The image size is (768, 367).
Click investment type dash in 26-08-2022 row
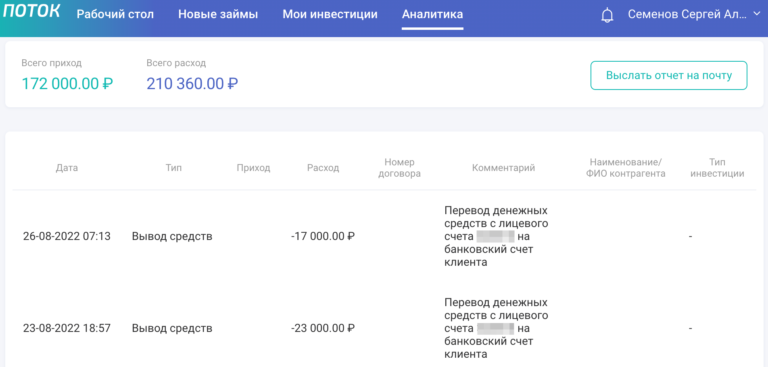pos(691,236)
